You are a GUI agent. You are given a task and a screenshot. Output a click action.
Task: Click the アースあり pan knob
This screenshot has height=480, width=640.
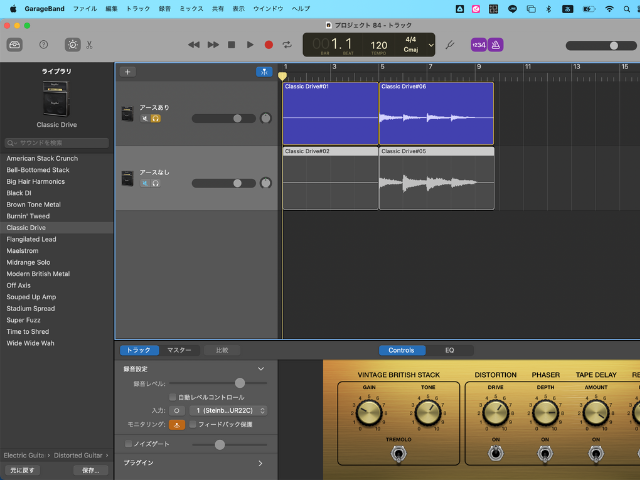tap(266, 118)
